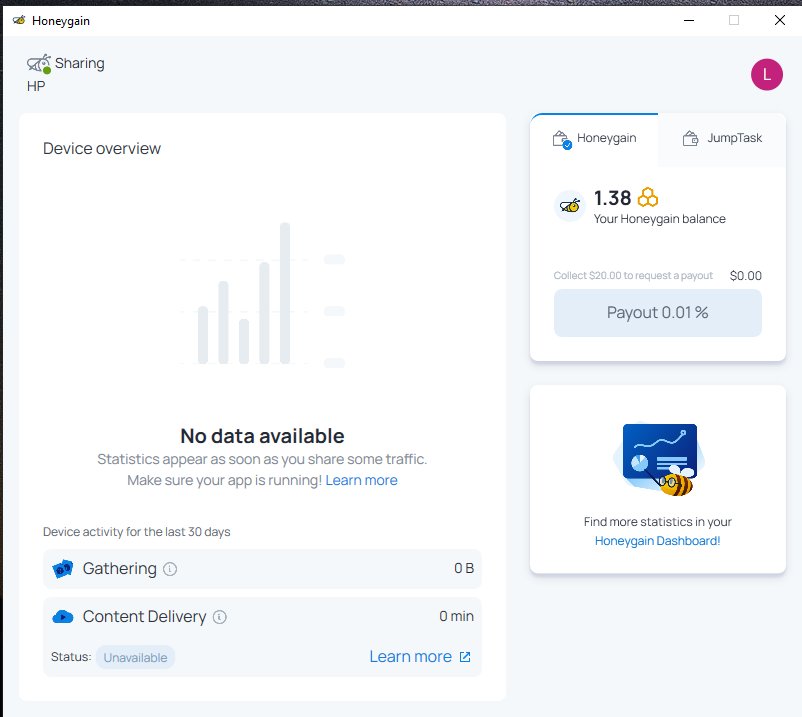Close the Honeygain window
Image resolution: width=802 pixels, height=717 pixels.
(779, 20)
